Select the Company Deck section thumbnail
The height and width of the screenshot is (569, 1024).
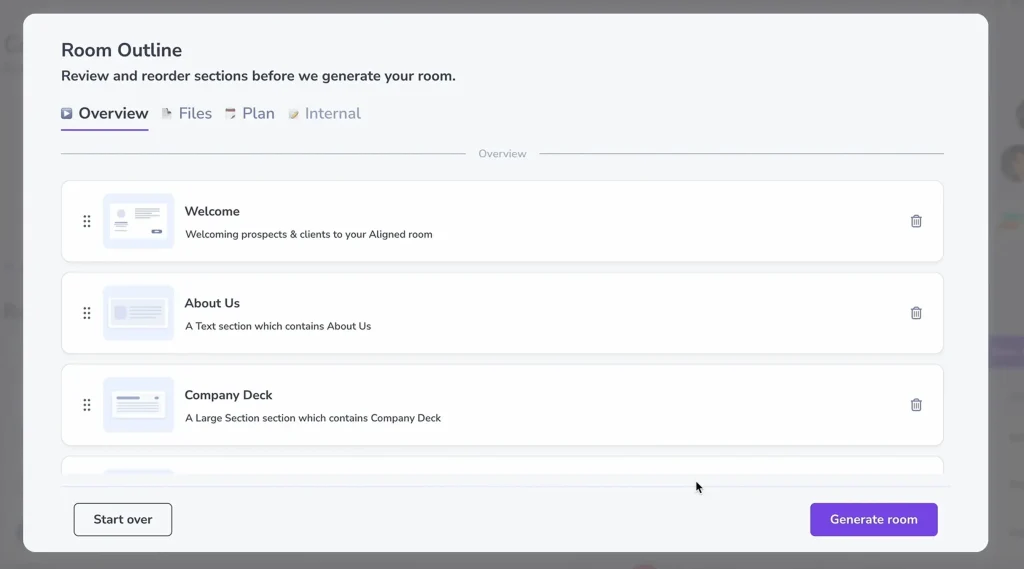click(138, 405)
